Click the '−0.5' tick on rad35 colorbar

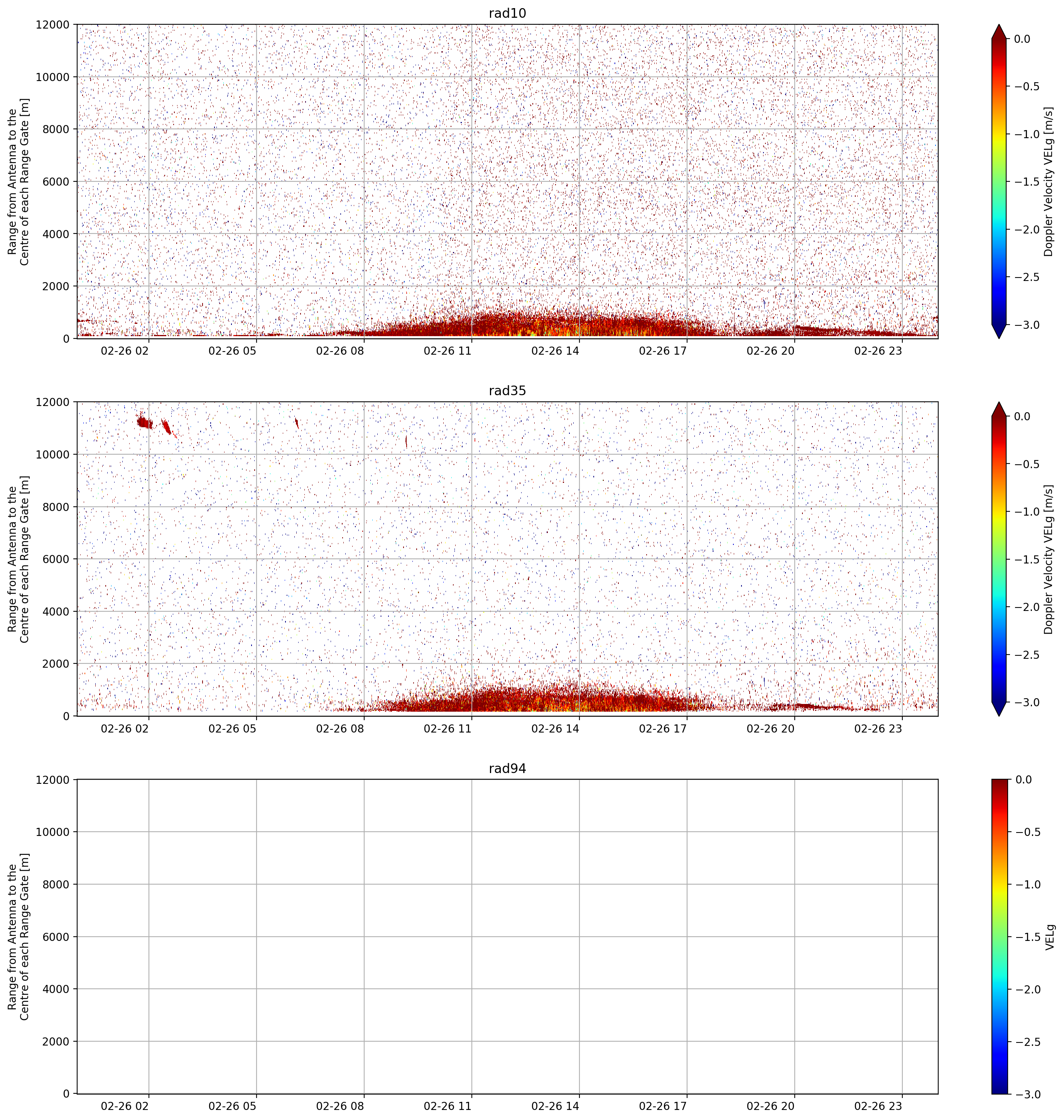pos(1027,464)
